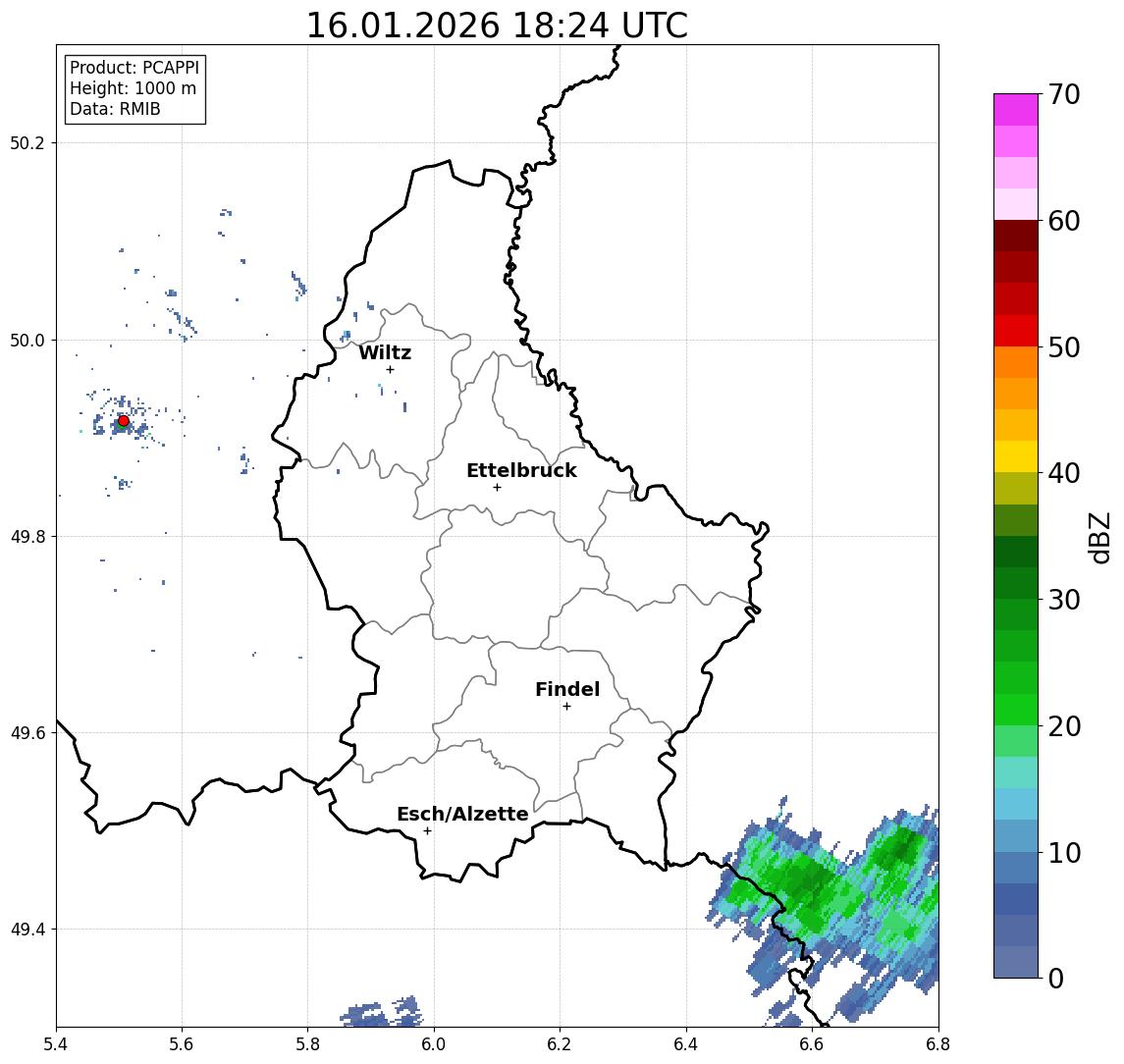
Task: Pick the dark maroon swatch below 60 dBZ
Action: [1016, 236]
